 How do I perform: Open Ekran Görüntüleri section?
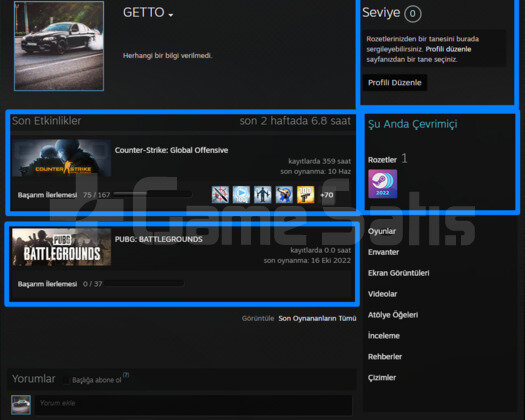coord(398,273)
